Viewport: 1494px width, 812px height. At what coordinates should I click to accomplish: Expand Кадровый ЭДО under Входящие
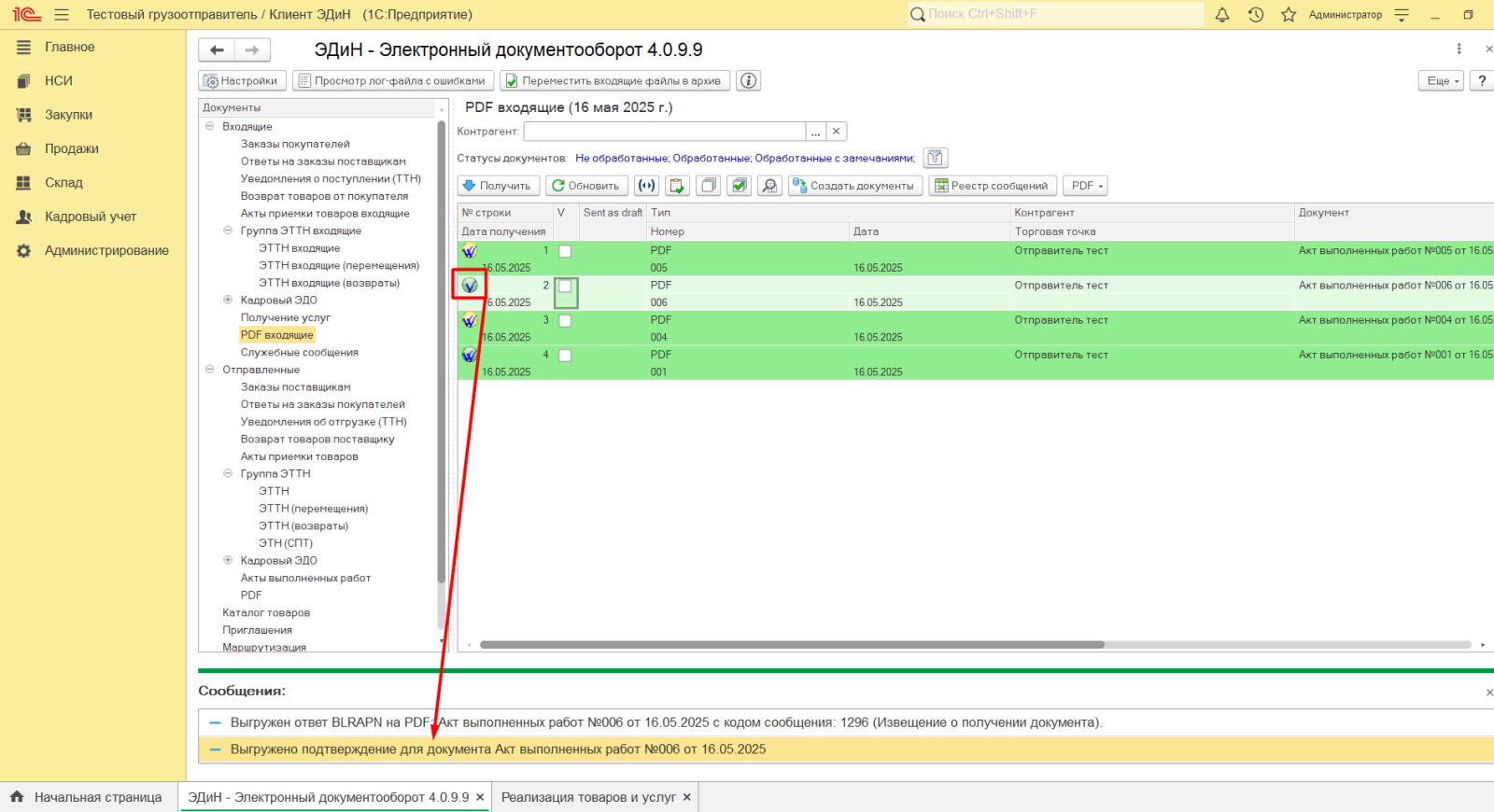tap(228, 300)
